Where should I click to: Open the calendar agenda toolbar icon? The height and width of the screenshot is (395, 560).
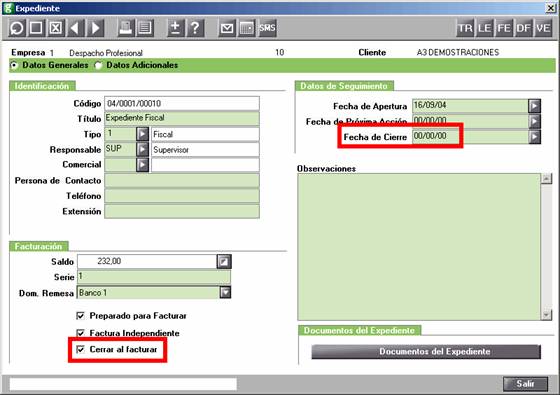(246, 28)
